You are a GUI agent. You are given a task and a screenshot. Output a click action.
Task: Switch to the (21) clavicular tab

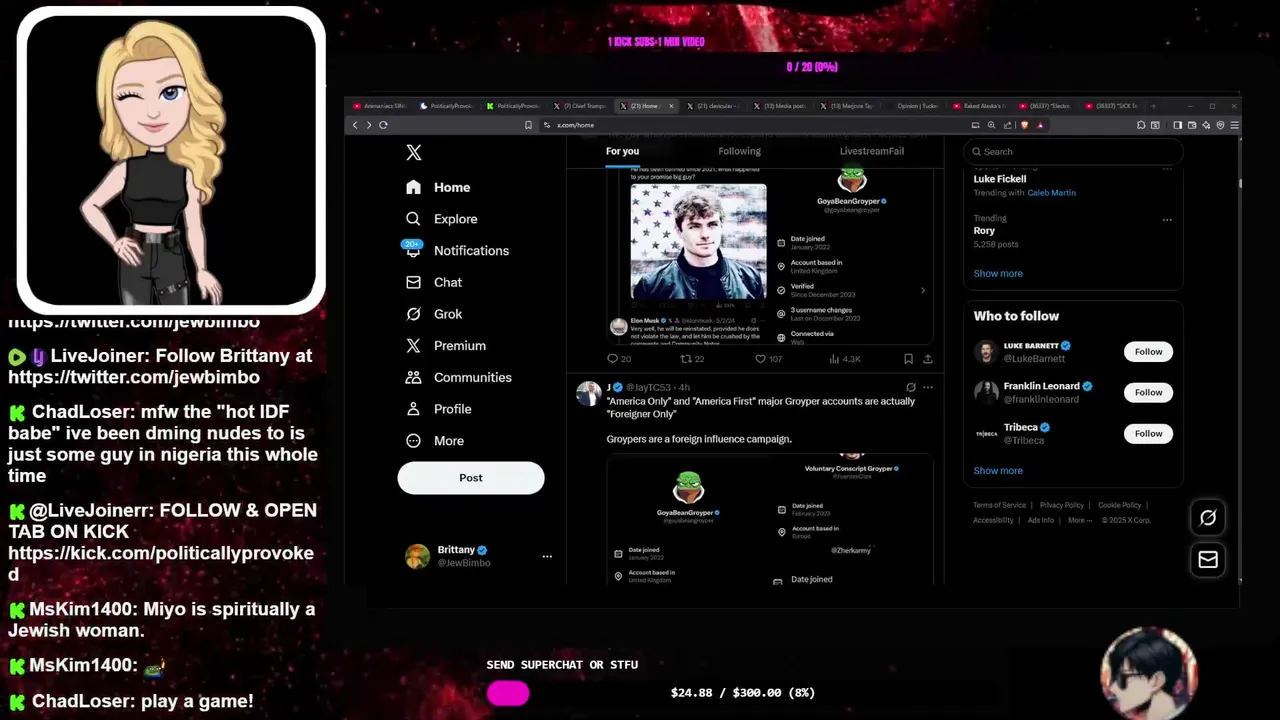tap(715, 106)
